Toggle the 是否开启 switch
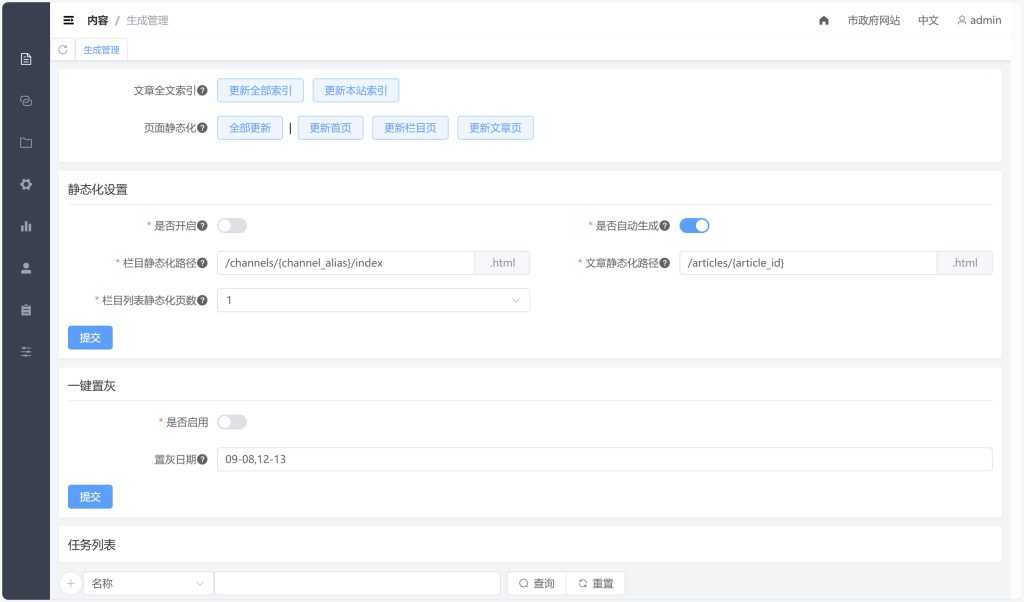1024x602 pixels. (232, 226)
